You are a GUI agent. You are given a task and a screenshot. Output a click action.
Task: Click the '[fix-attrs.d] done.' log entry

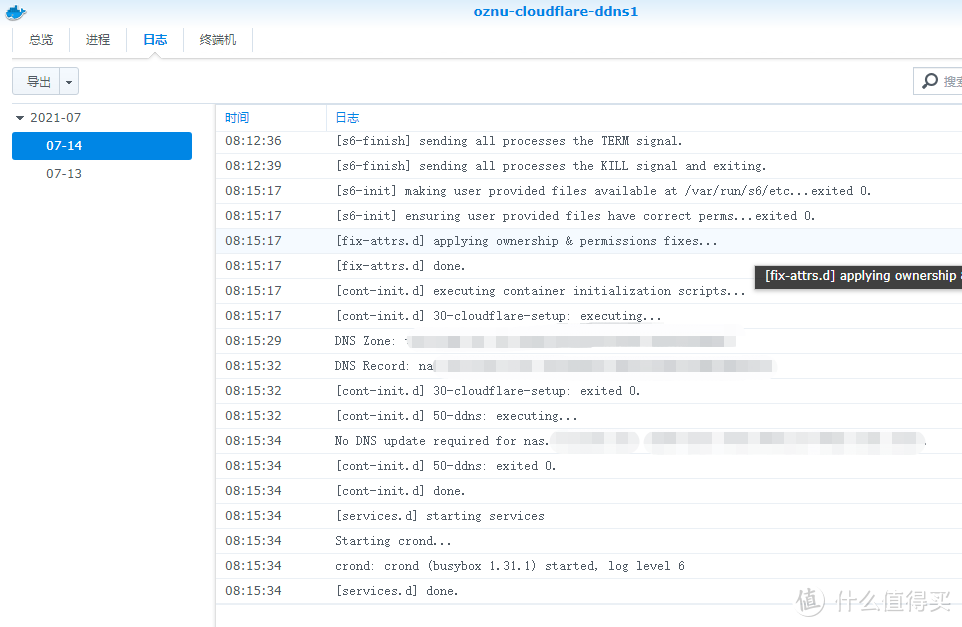tap(589, 266)
